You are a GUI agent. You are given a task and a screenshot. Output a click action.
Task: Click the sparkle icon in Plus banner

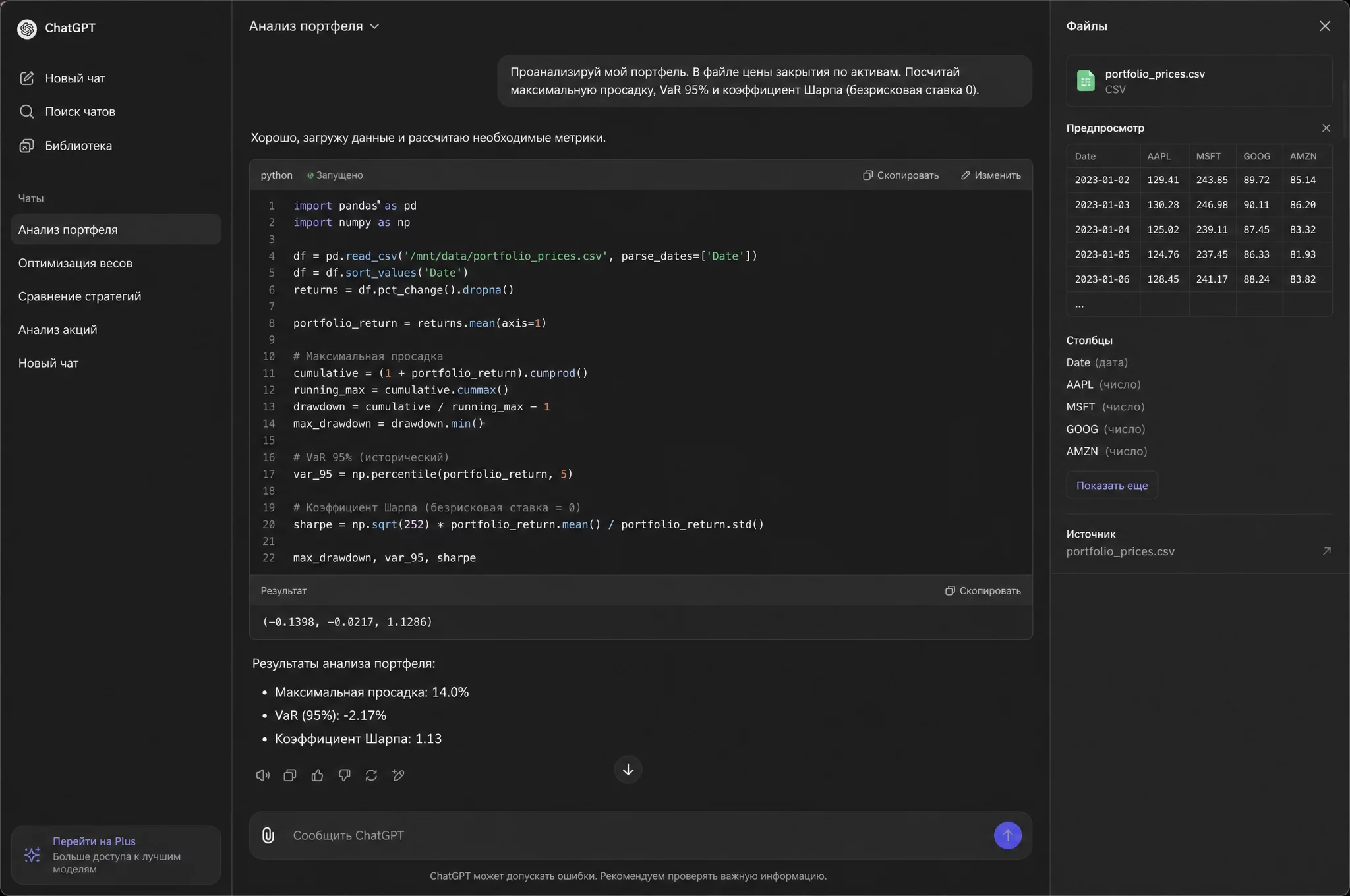(x=32, y=855)
